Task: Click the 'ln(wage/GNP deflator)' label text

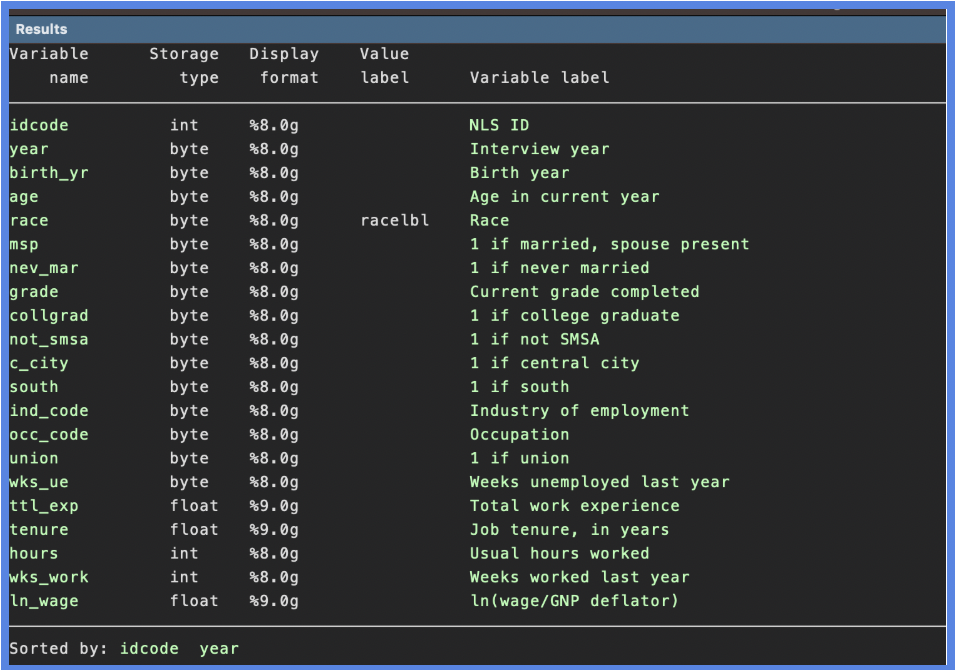Action: (x=574, y=601)
